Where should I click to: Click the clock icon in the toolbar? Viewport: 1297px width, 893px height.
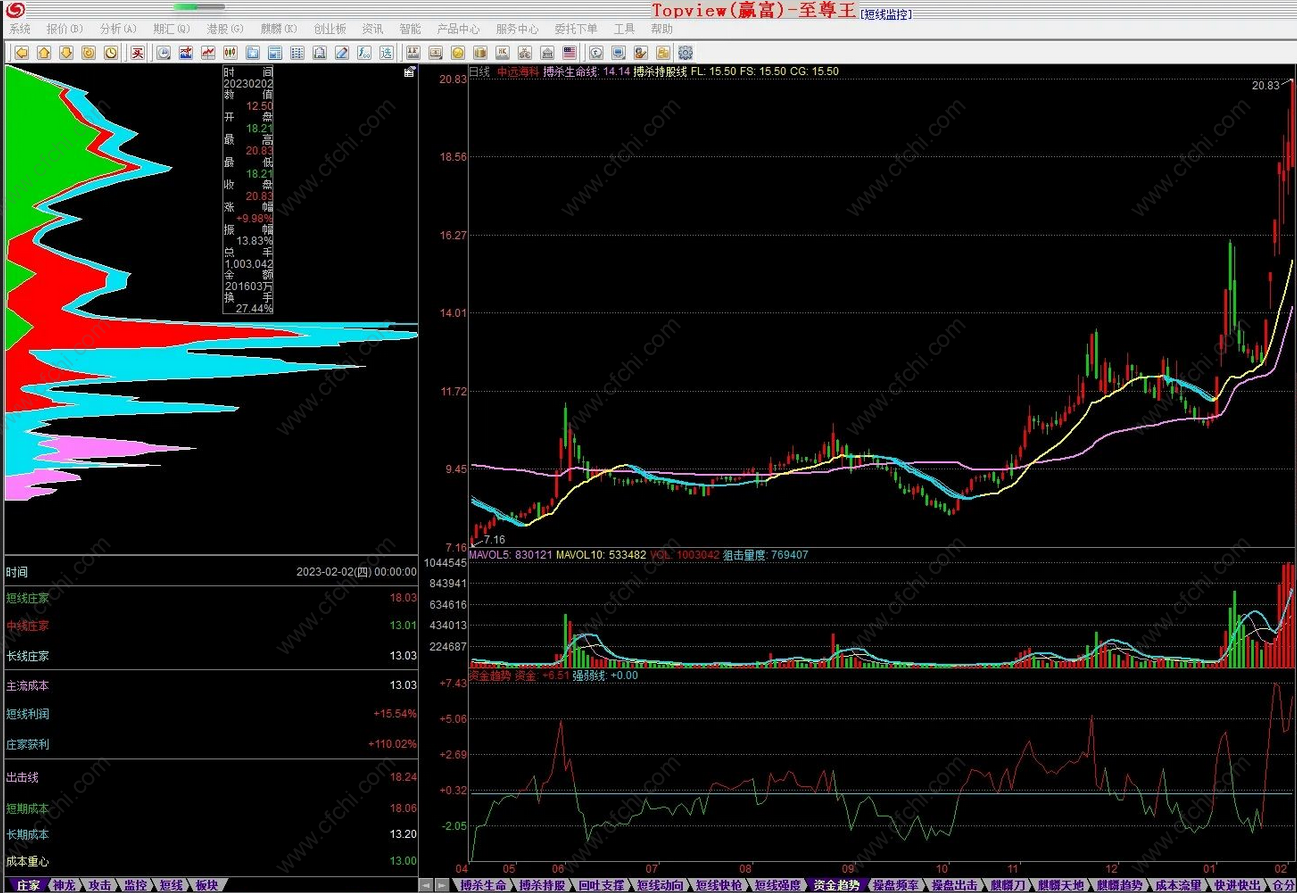pyautogui.click(x=111, y=52)
